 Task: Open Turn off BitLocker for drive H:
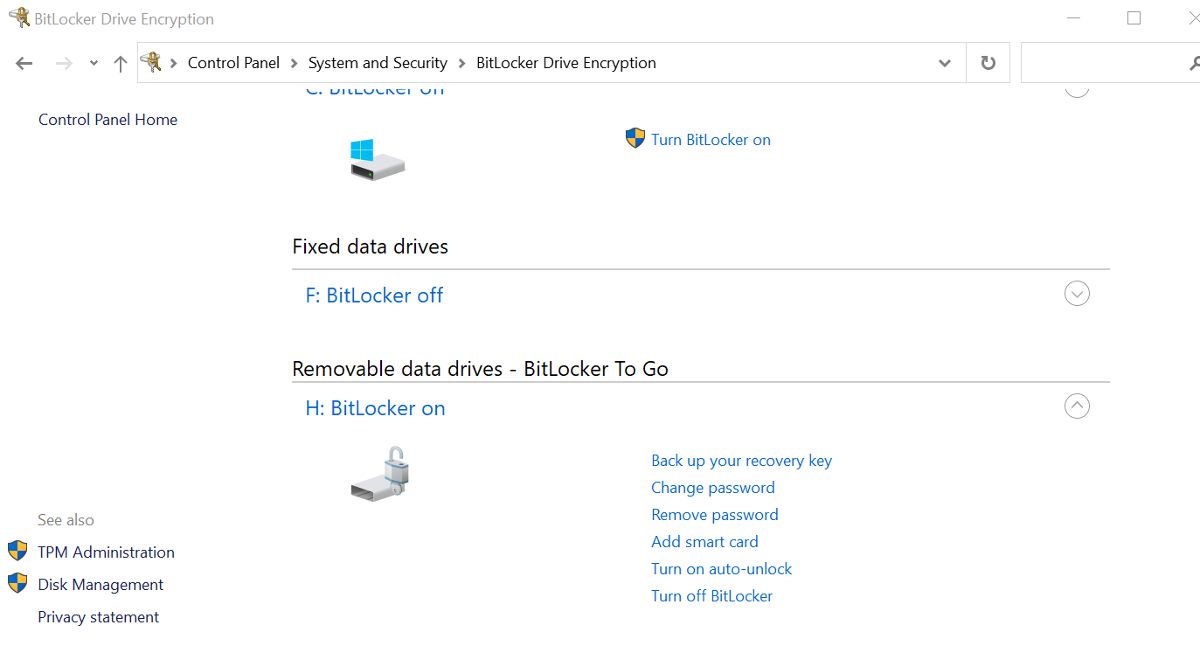point(712,595)
